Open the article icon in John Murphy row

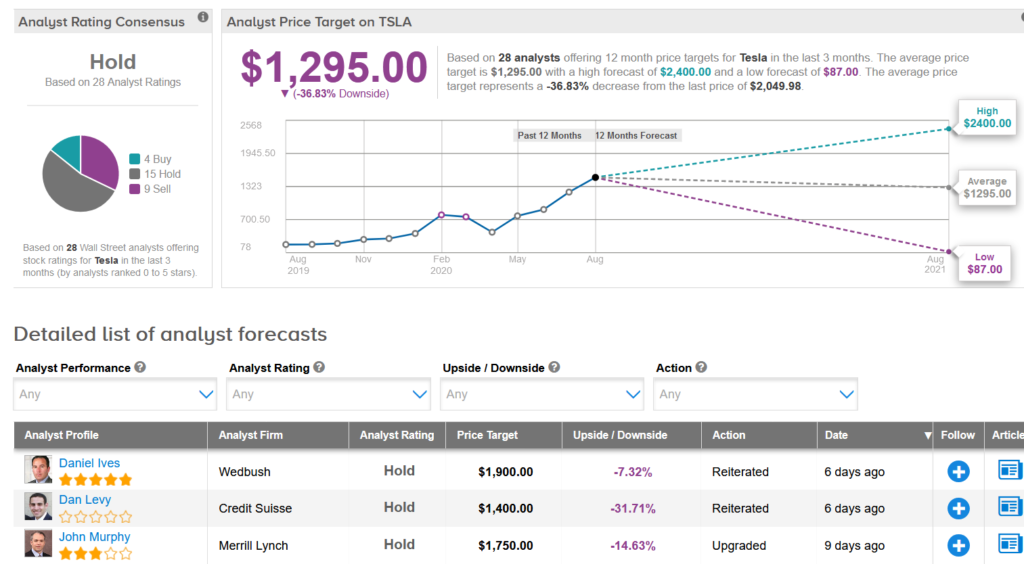pyautogui.click(x=1010, y=544)
